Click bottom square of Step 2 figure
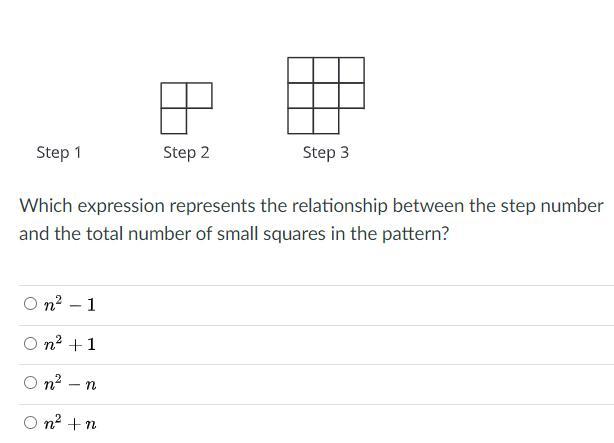The width and height of the screenshot is (614, 443). tap(173, 121)
